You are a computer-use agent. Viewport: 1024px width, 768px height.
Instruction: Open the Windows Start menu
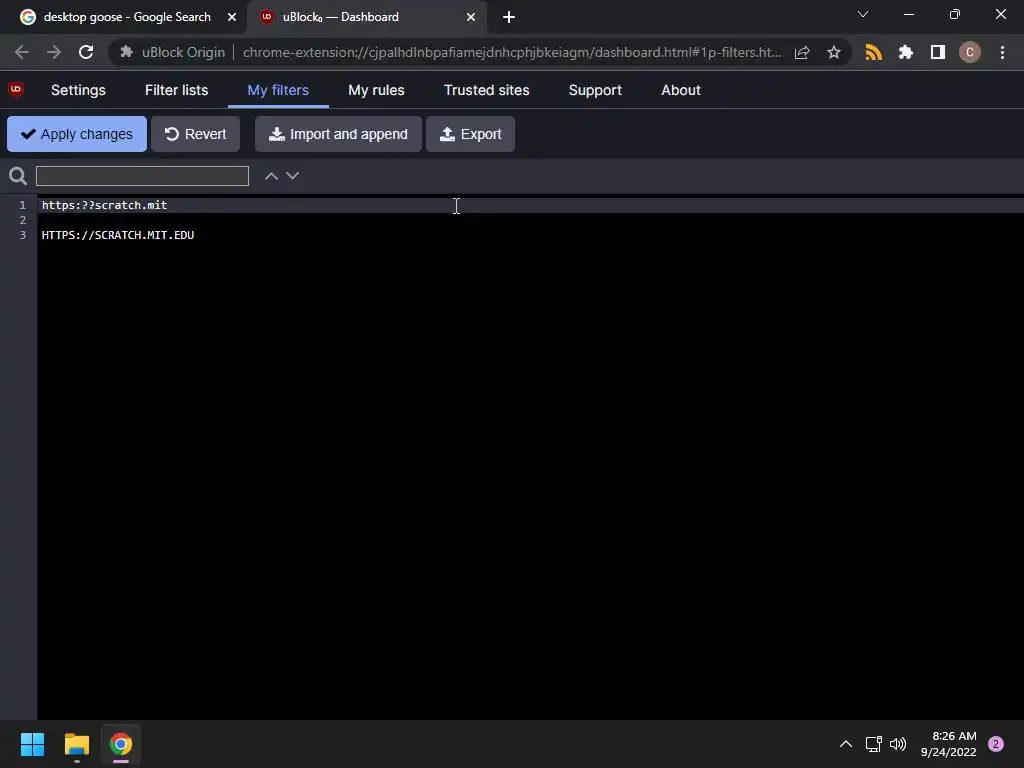(32, 744)
